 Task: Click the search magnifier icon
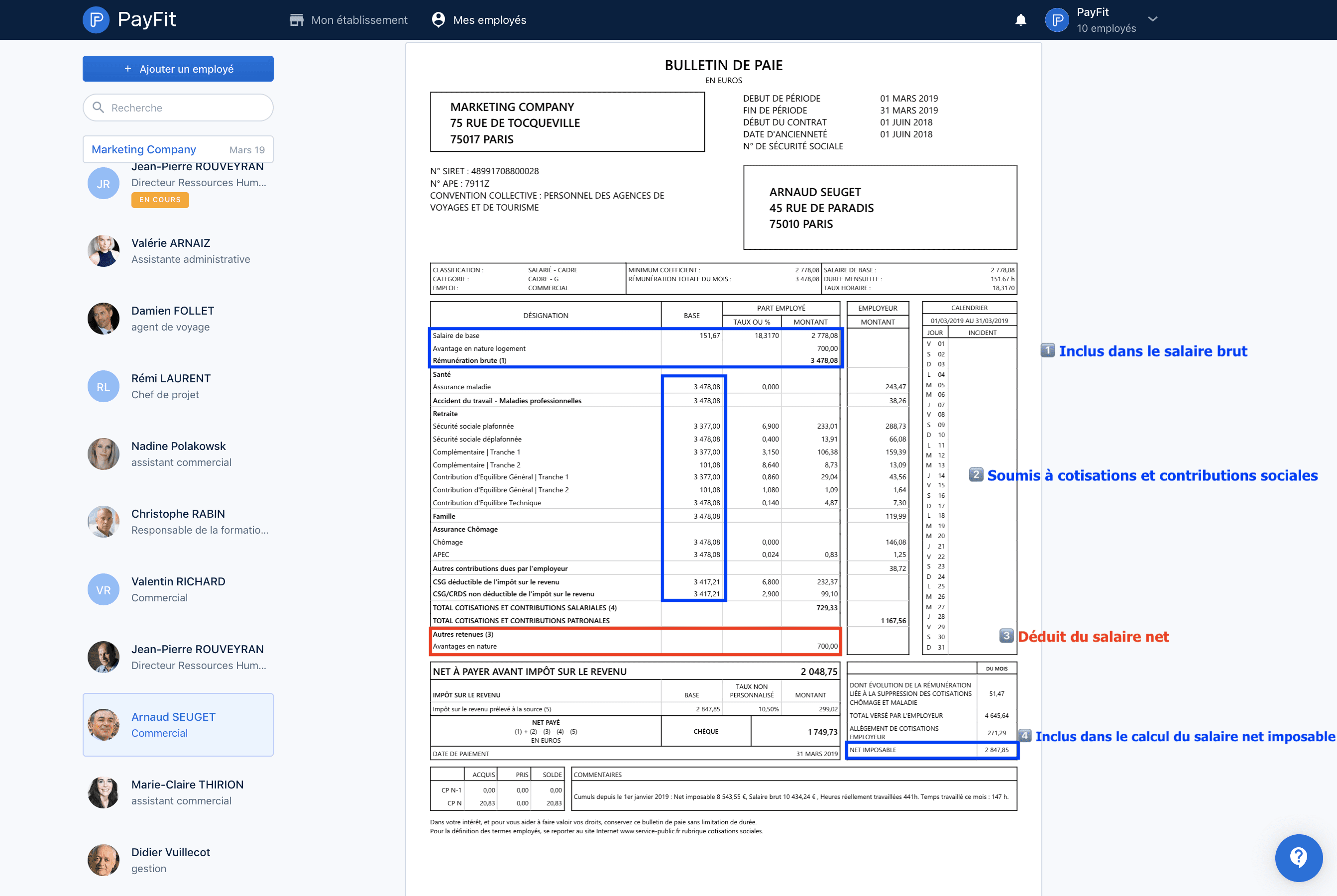click(x=98, y=108)
